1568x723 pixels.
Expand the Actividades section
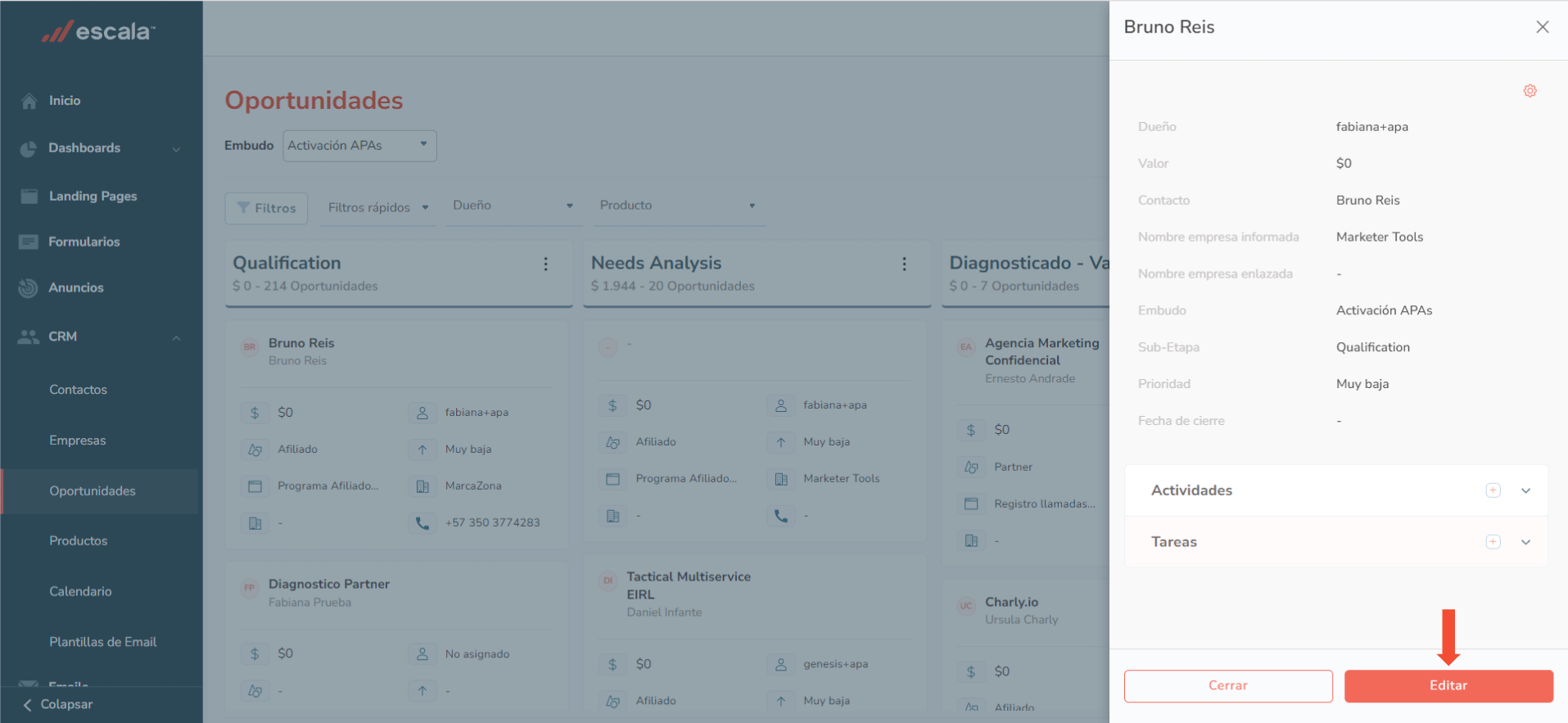(x=1525, y=490)
